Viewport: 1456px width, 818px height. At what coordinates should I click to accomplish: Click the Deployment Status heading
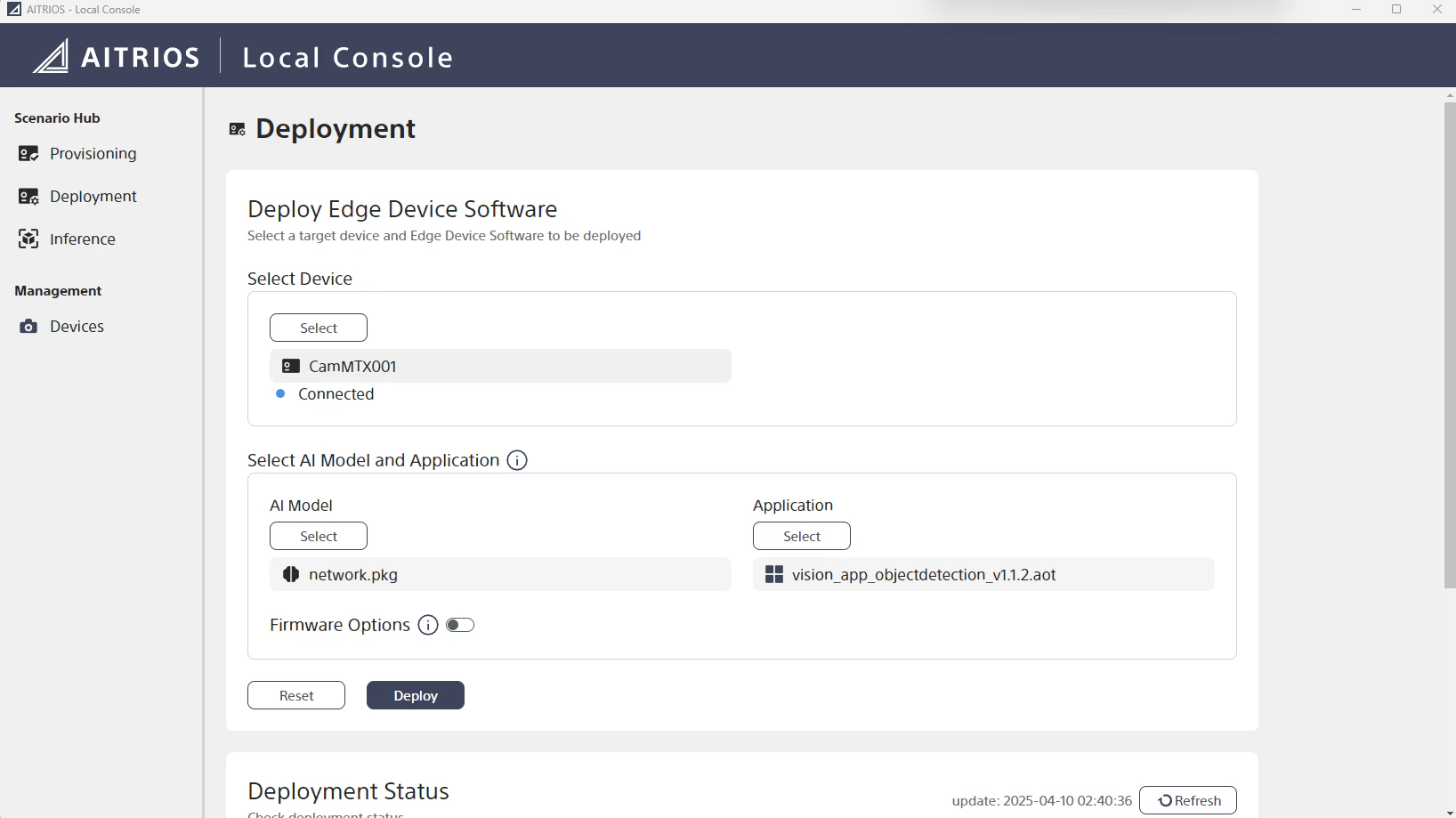click(348, 791)
